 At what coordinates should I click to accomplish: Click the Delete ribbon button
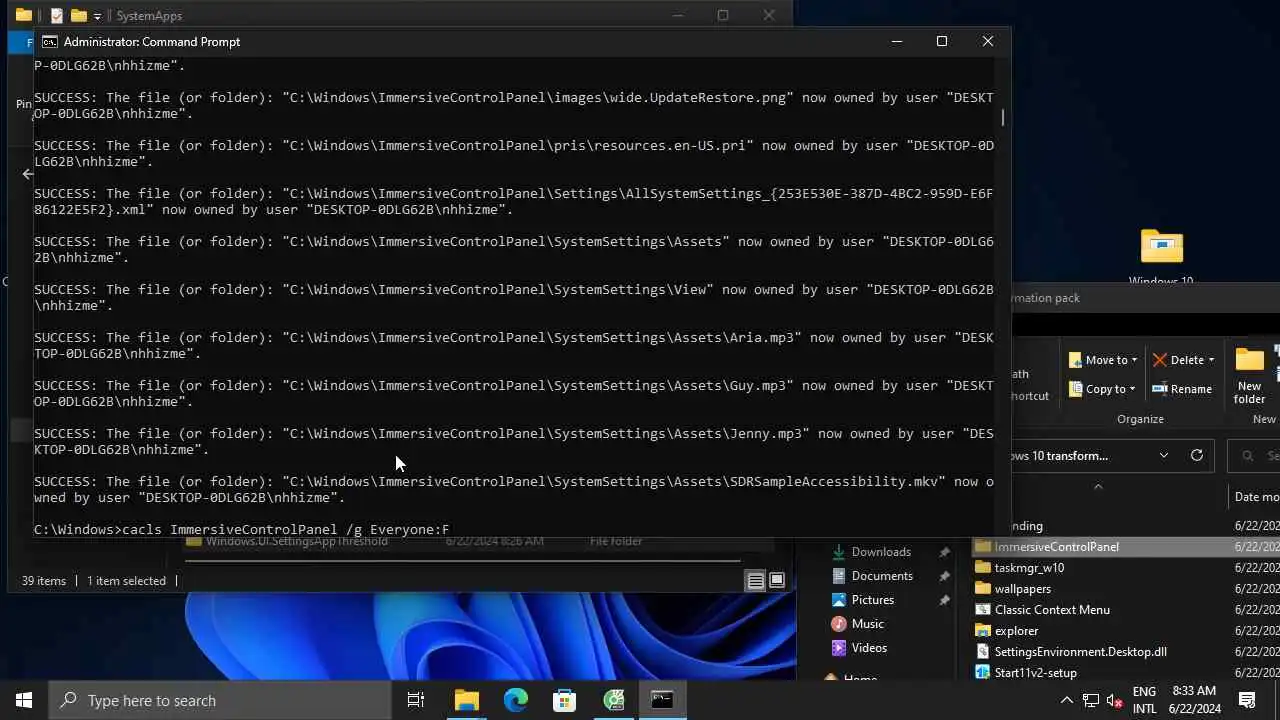pyautogui.click(x=1178, y=360)
